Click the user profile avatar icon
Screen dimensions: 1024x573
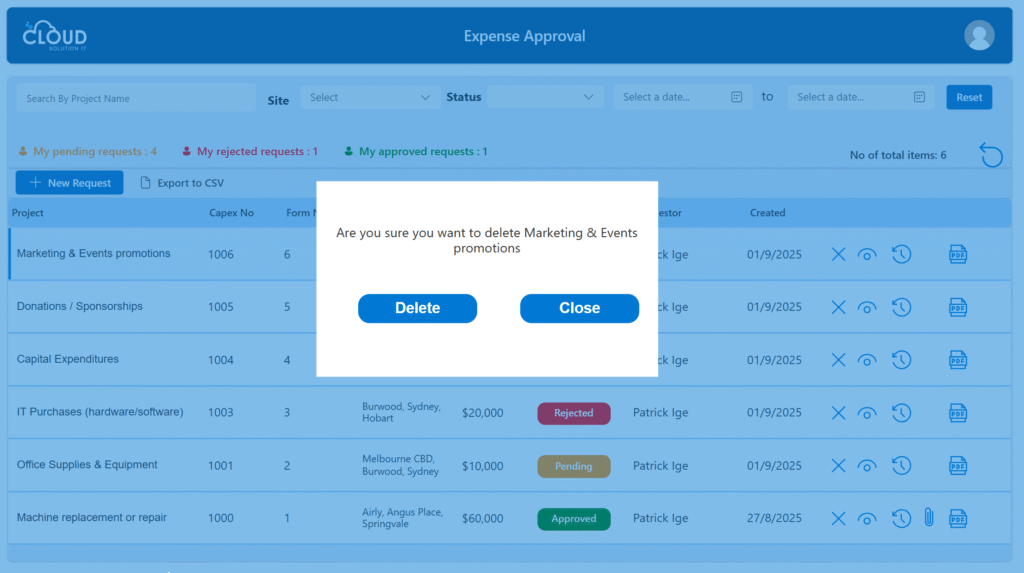tap(979, 35)
